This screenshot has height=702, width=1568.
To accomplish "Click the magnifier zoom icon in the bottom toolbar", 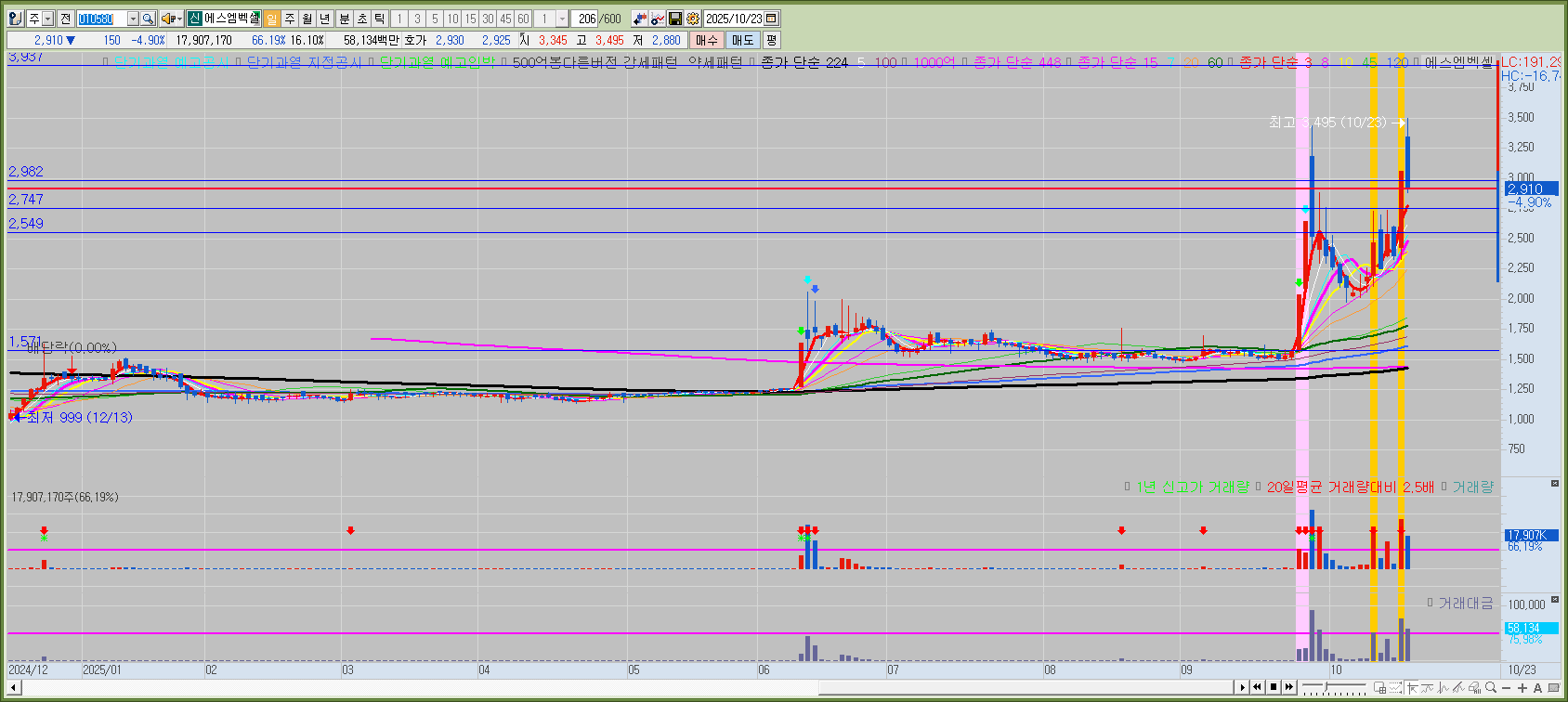I will tap(1491, 687).
